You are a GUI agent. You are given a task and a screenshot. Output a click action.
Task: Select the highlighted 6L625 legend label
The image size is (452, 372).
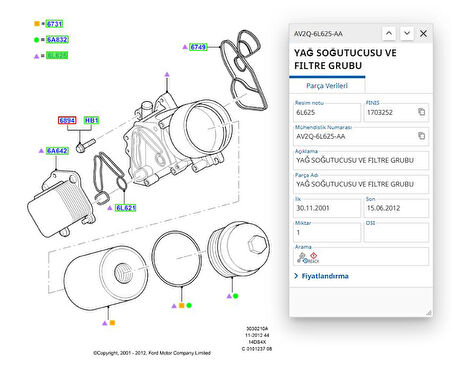[57, 55]
